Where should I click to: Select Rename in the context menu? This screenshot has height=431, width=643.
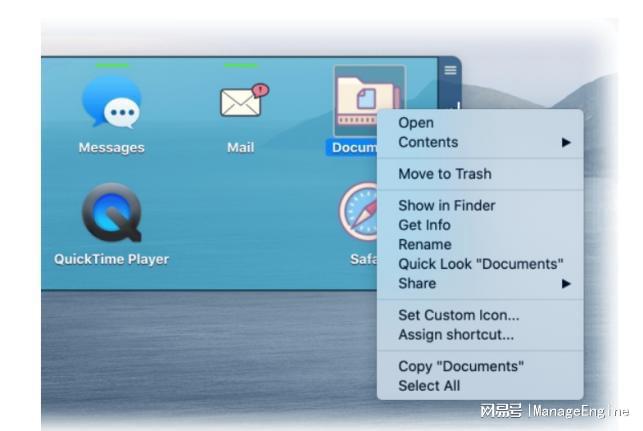pos(425,245)
